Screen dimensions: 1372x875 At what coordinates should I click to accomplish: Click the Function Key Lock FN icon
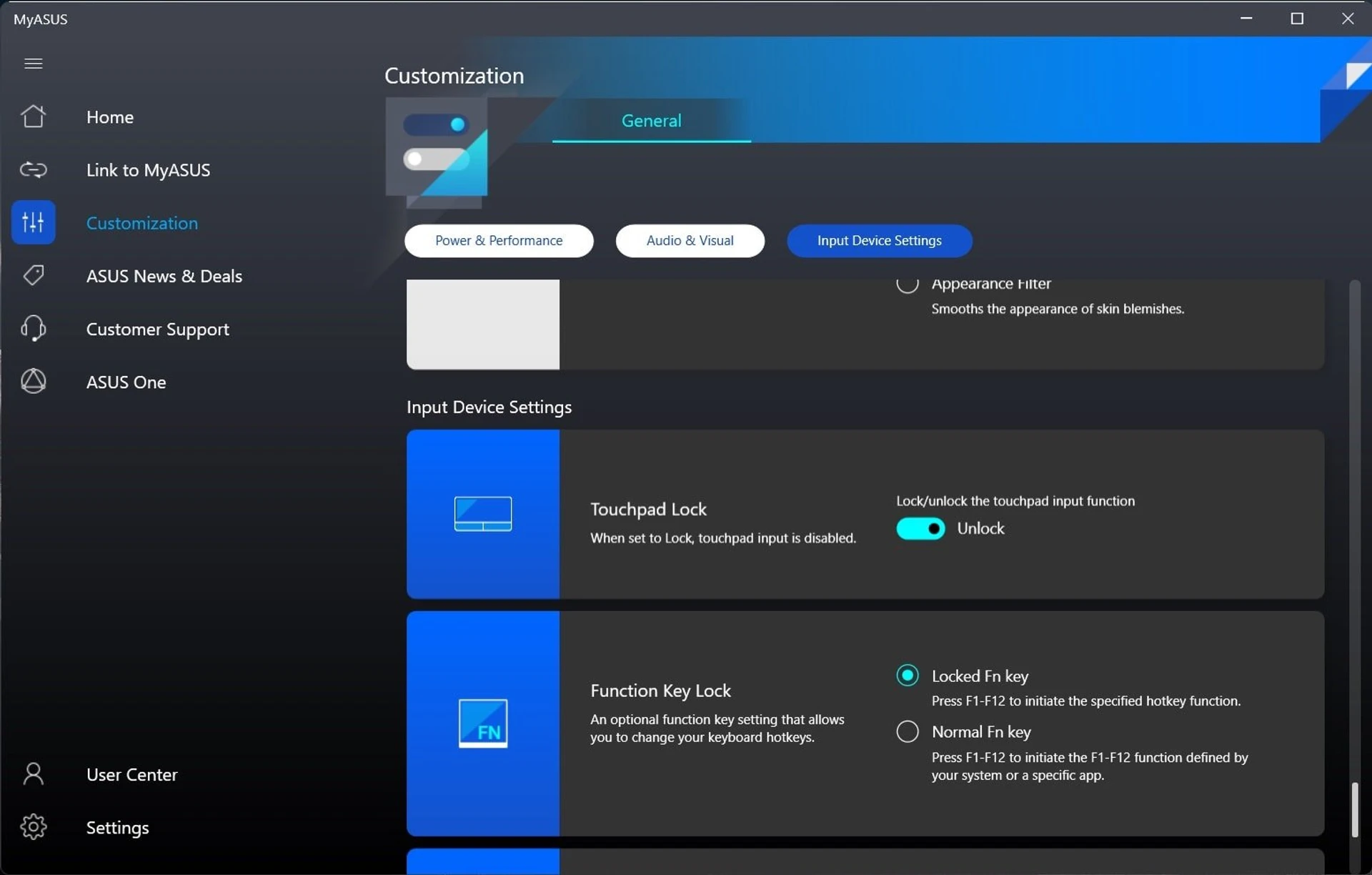[x=483, y=723]
